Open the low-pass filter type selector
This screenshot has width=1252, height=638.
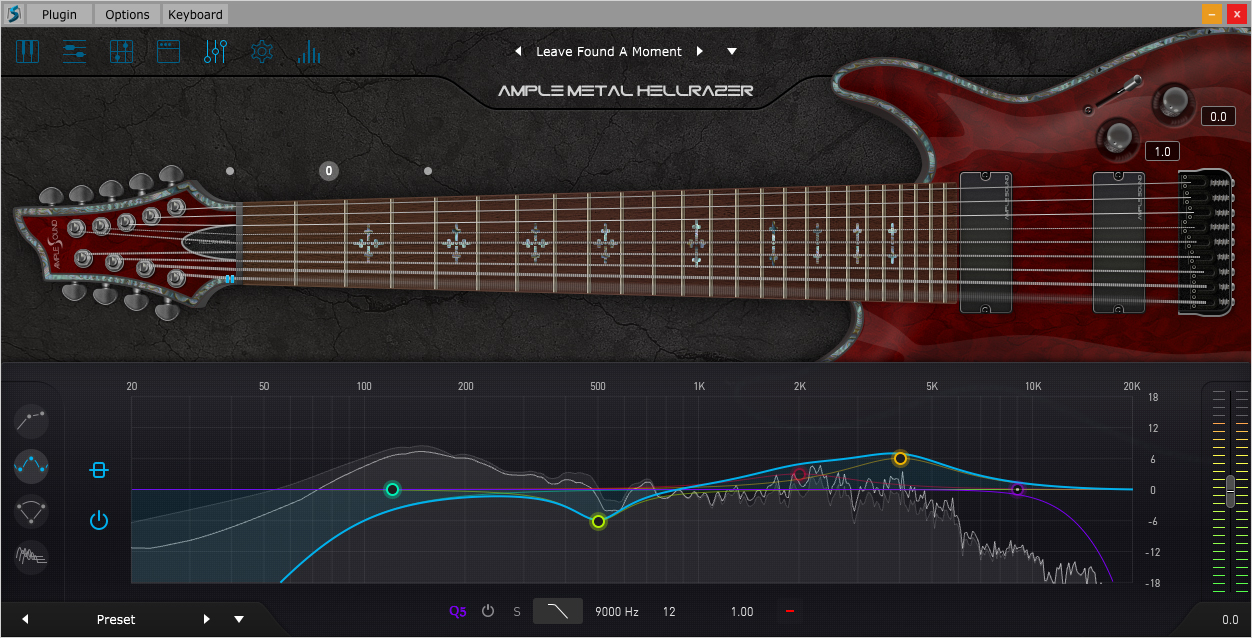pos(558,611)
